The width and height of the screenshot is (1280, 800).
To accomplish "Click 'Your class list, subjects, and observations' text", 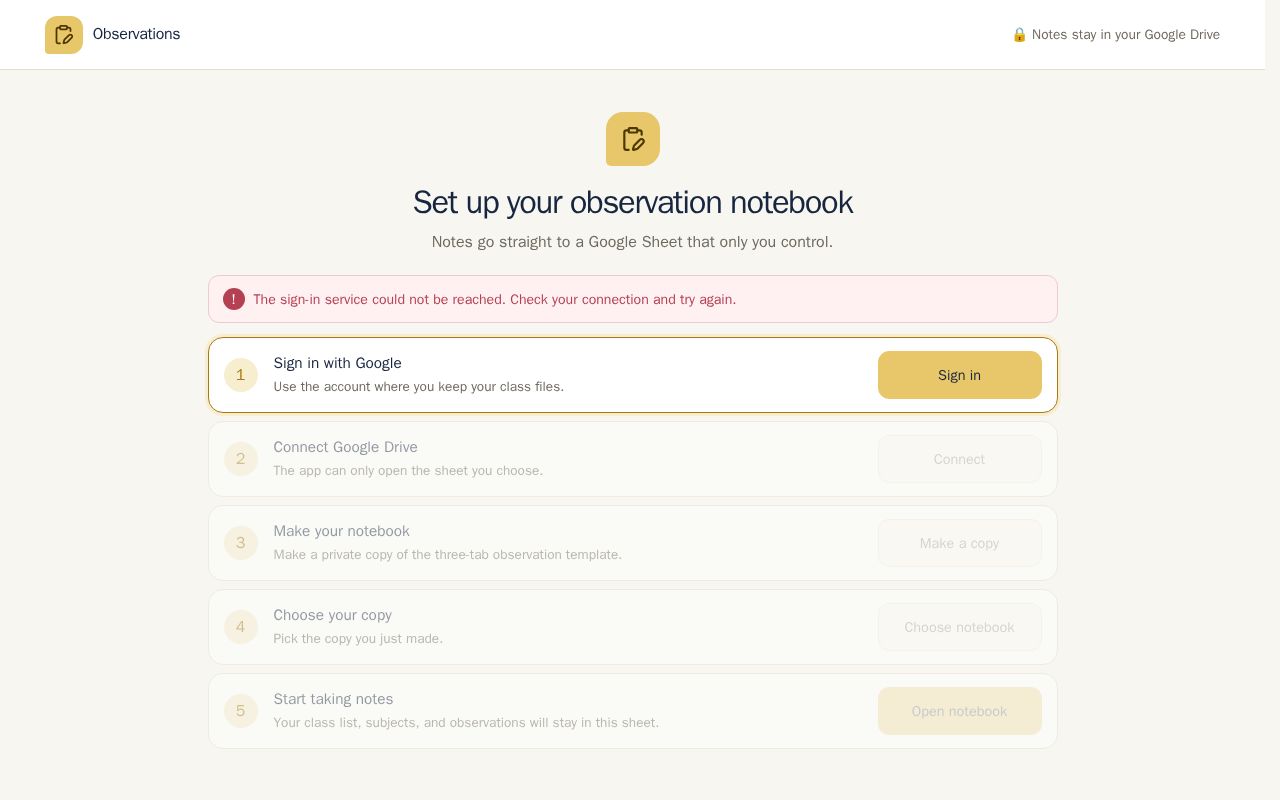I will [467, 723].
